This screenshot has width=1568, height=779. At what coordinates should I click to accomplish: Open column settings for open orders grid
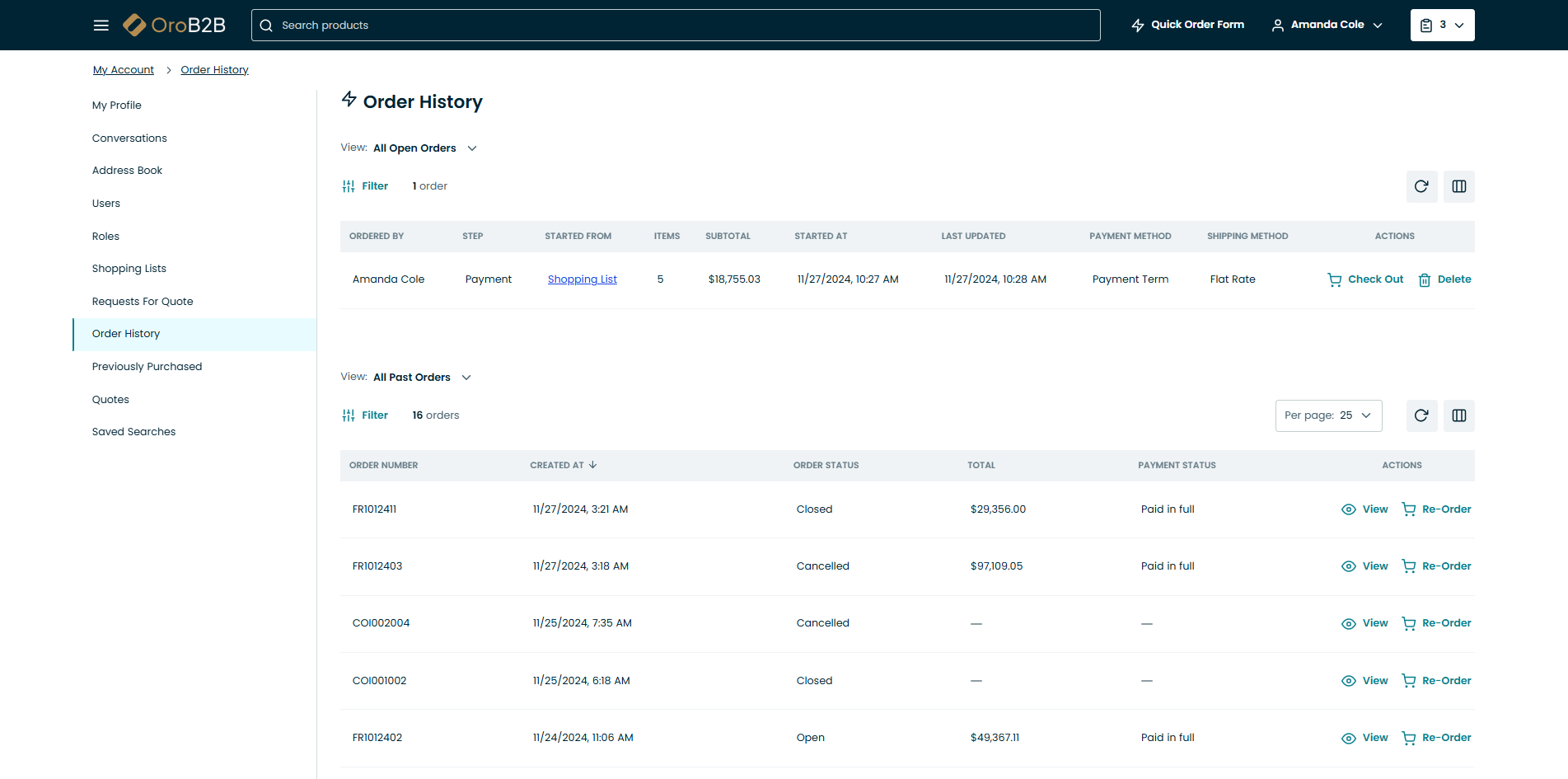(x=1458, y=186)
